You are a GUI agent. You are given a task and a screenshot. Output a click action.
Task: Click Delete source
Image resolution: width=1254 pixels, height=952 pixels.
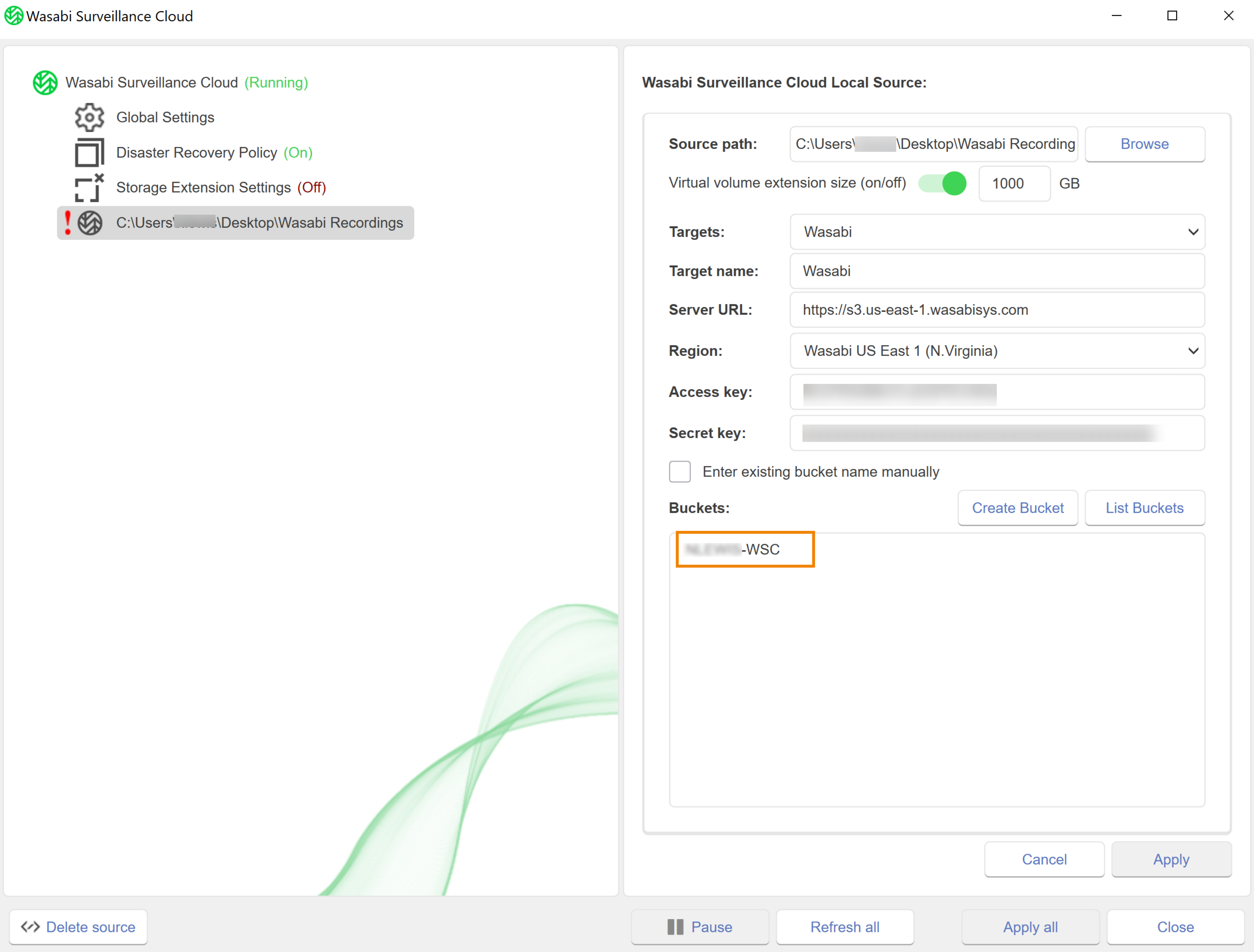[x=78, y=927]
